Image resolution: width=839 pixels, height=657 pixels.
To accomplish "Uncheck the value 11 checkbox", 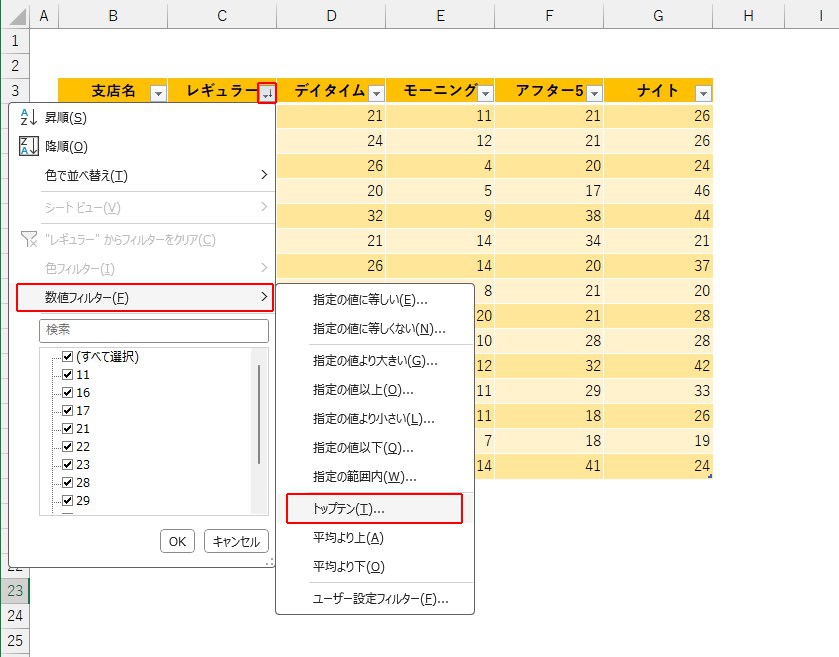I will click(68, 375).
